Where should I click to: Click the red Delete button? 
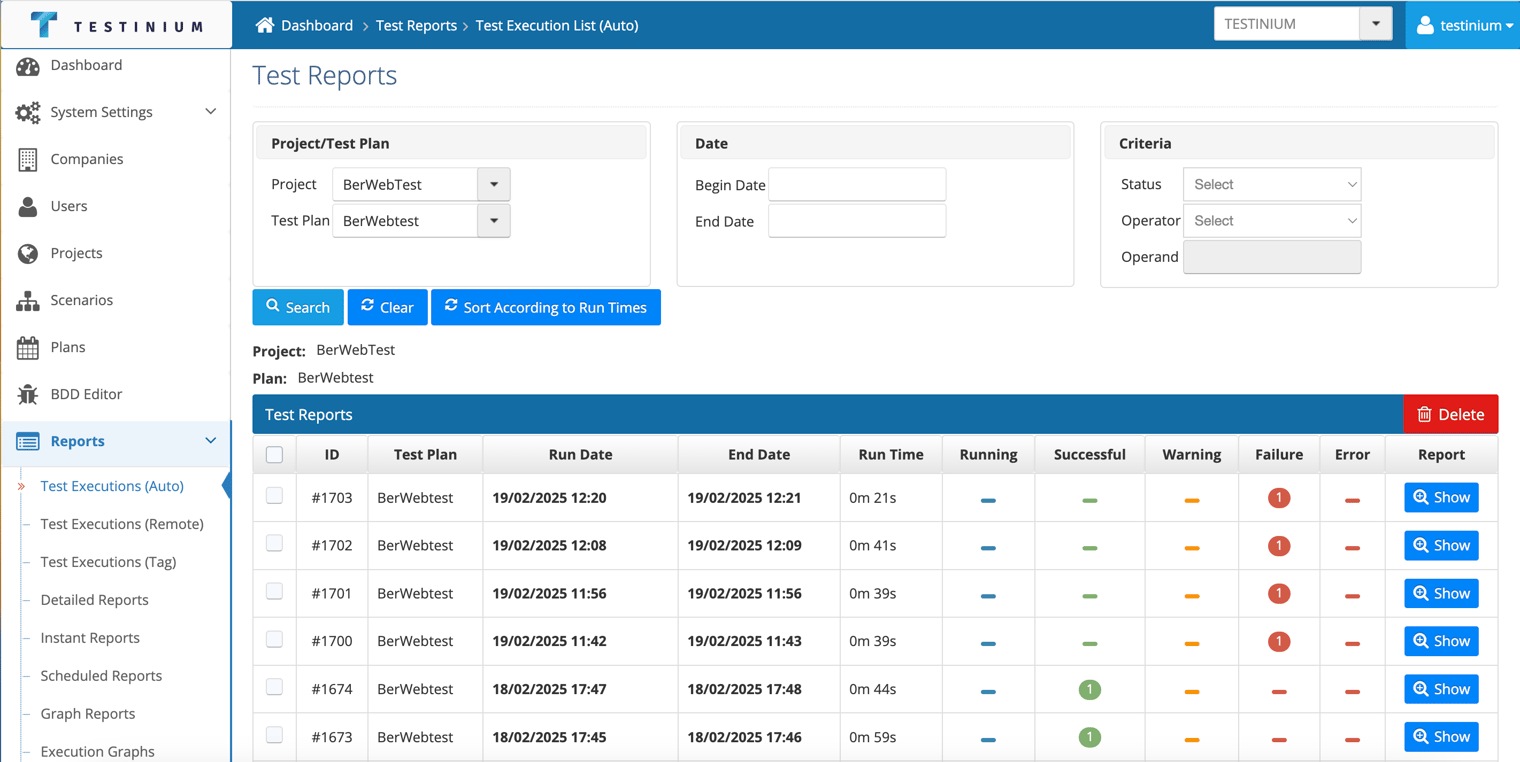click(x=1451, y=414)
